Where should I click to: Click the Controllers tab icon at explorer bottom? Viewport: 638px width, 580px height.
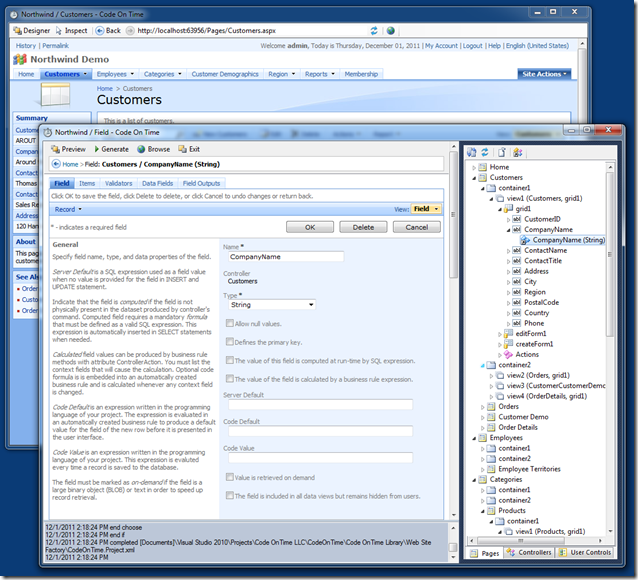[511, 552]
